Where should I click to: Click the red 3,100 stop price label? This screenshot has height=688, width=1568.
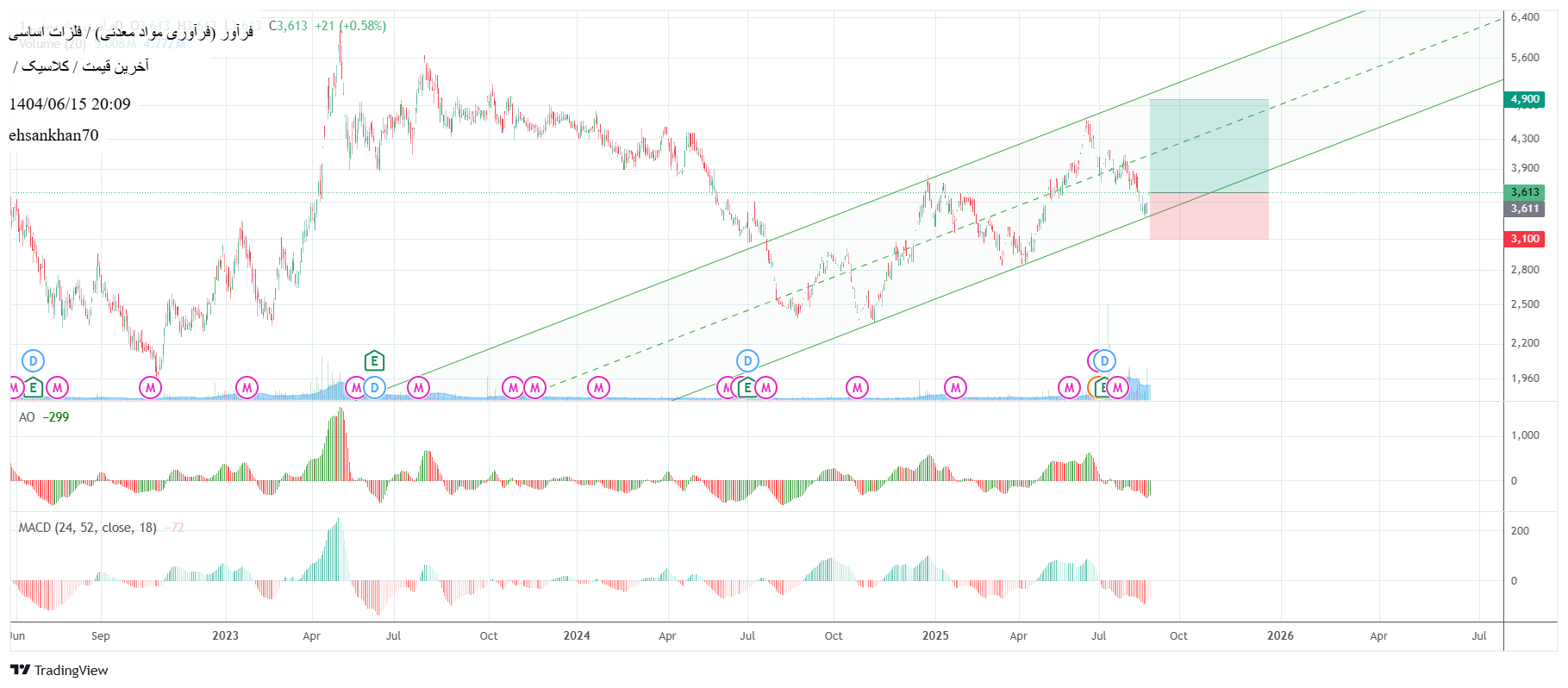click(1524, 239)
